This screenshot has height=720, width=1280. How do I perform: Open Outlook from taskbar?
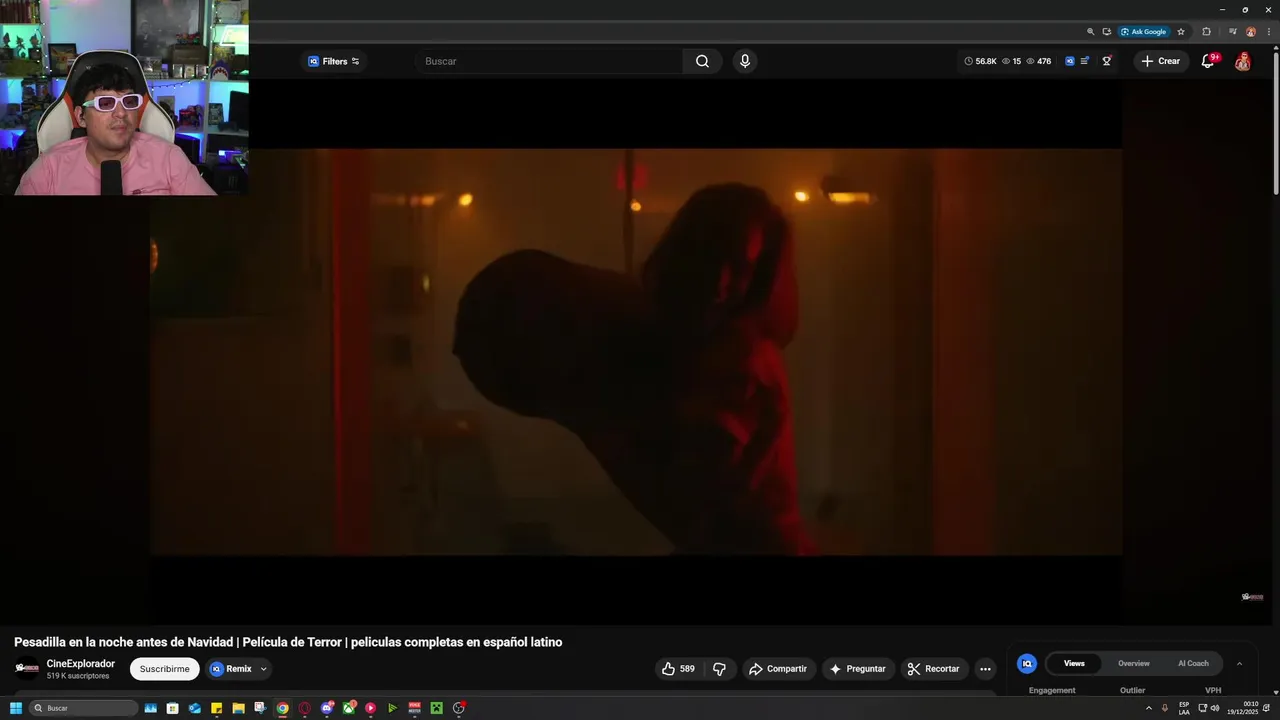[194, 708]
